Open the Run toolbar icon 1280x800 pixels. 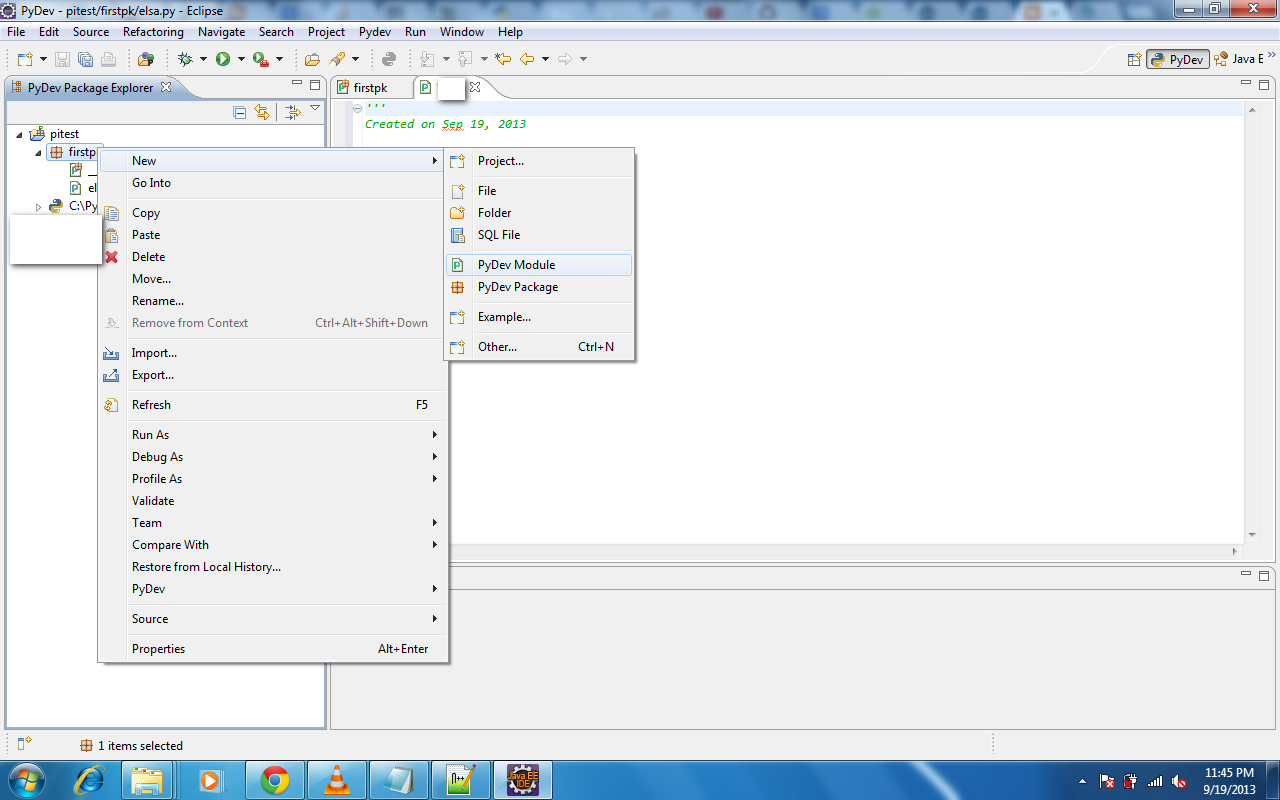(x=223, y=58)
